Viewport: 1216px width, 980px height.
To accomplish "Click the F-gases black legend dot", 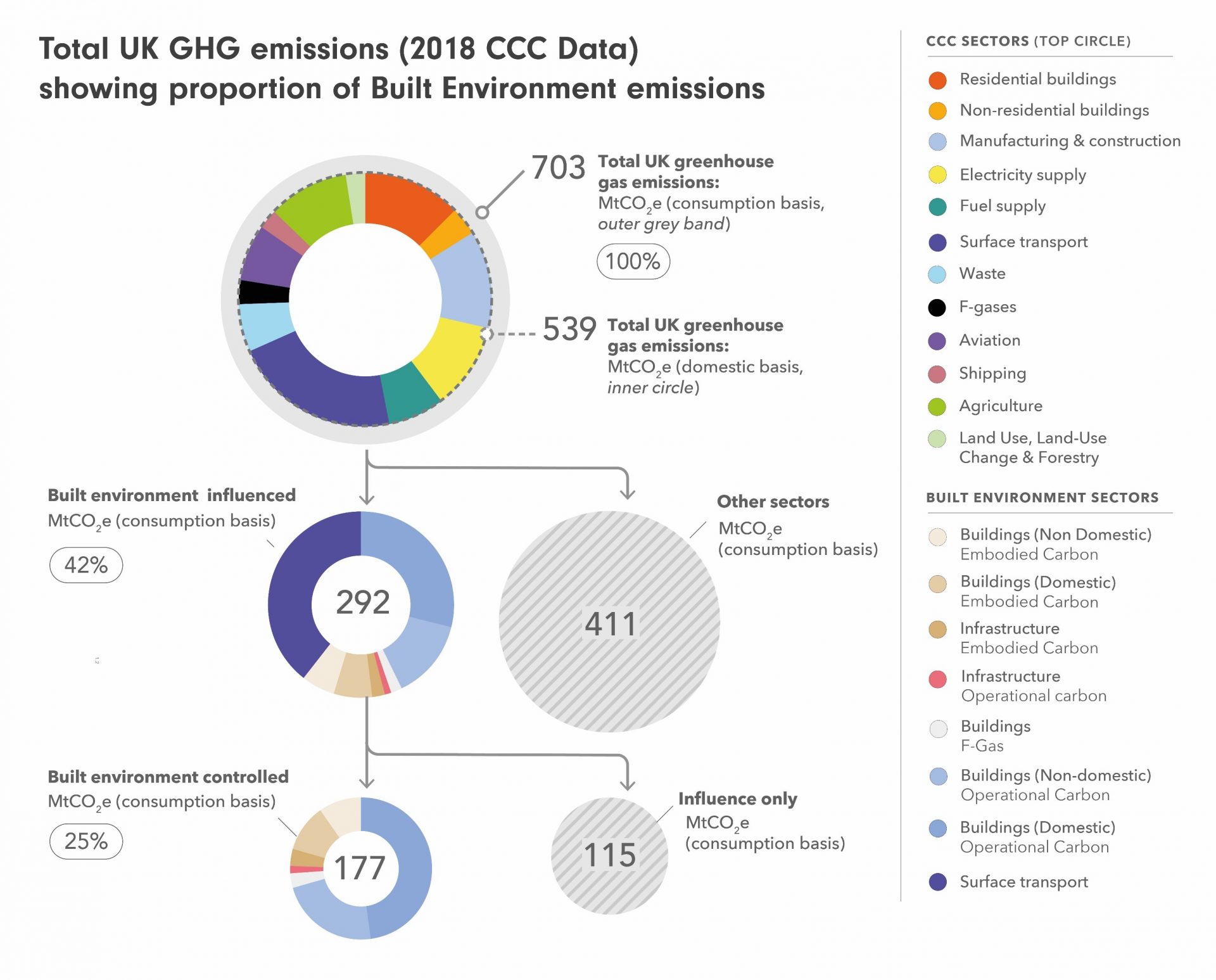I will [937, 307].
